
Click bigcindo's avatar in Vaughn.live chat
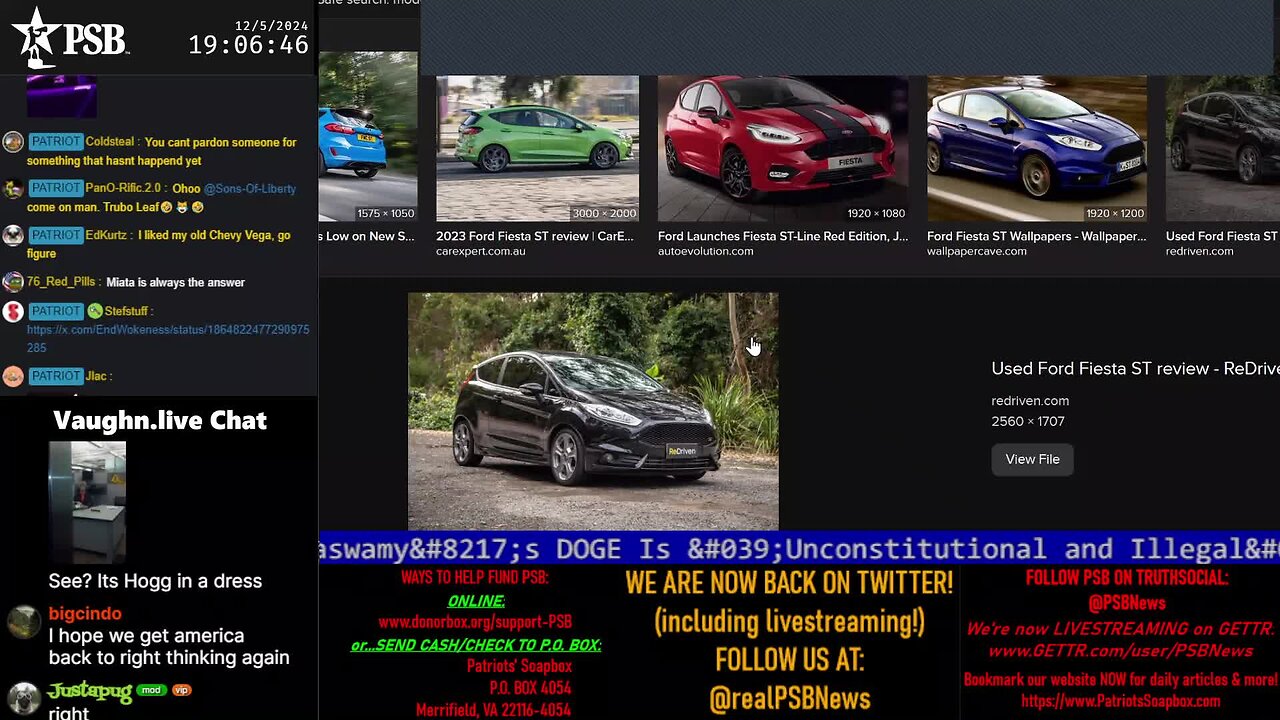tap(24, 622)
